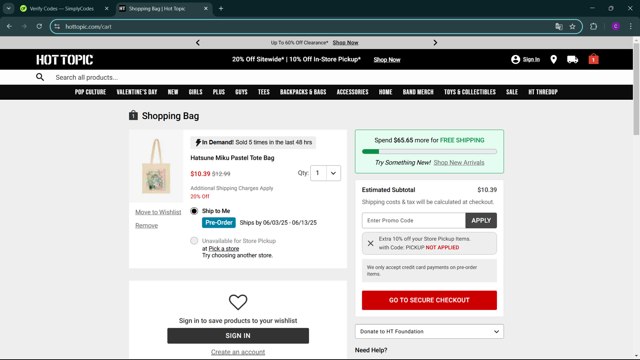This screenshot has width=640, height=360.
Task: Focus the Enter Promo Code field
Action: tap(413, 220)
